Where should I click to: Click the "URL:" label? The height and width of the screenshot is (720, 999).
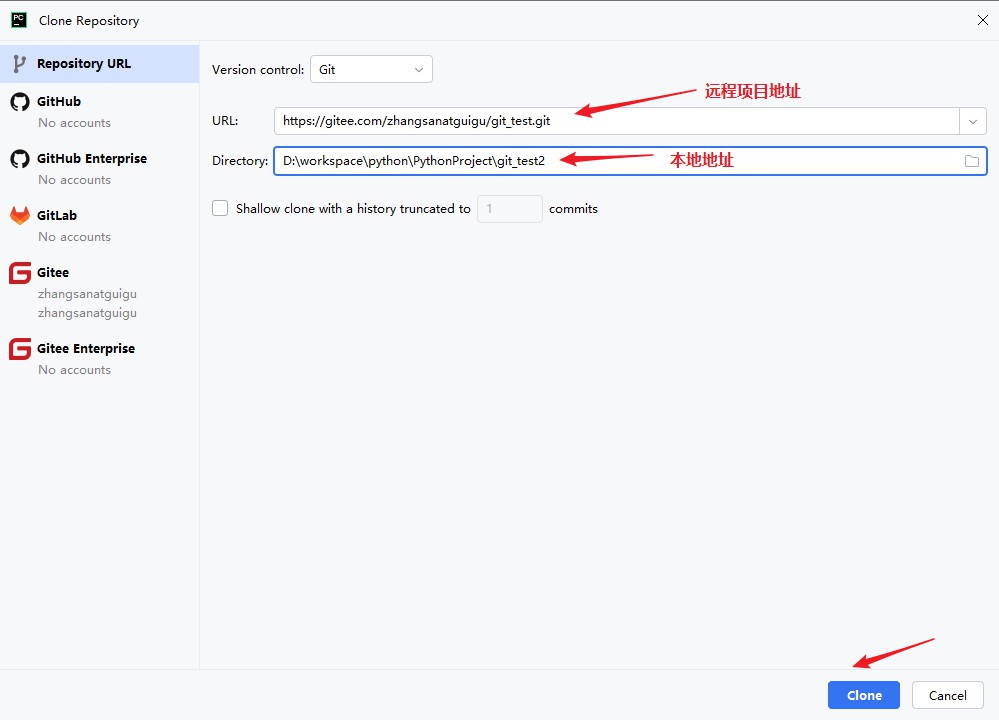pyautogui.click(x=225, y=121)
